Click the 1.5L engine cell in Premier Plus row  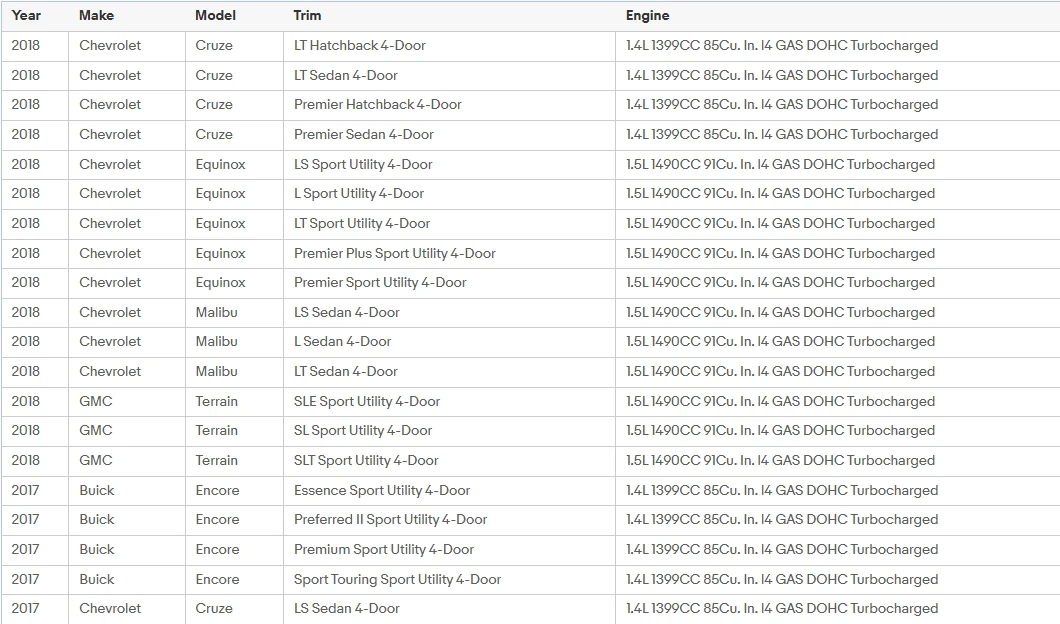780,254
